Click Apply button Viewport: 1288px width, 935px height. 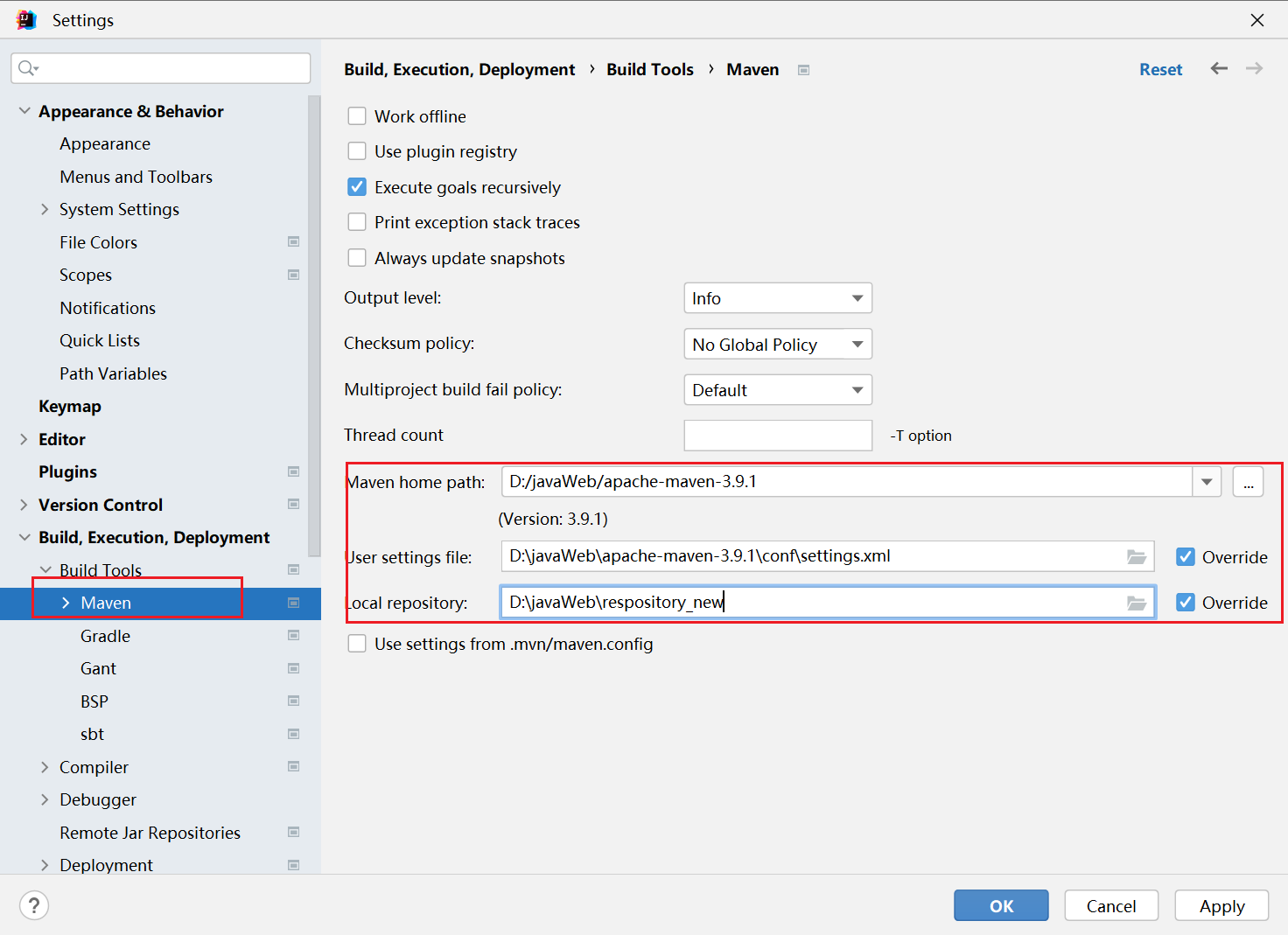[1221, 905]
